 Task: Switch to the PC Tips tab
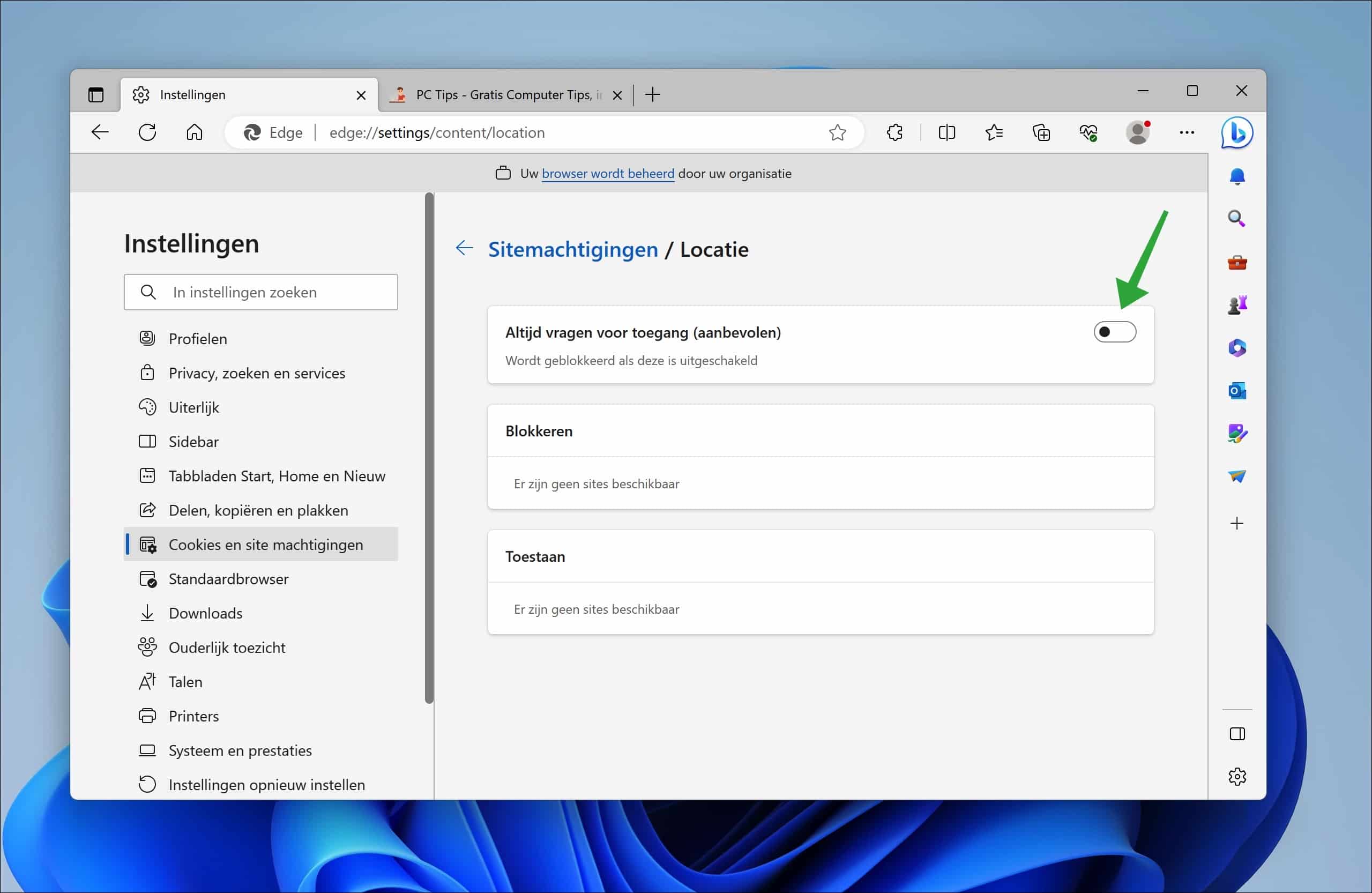[502, 94]
